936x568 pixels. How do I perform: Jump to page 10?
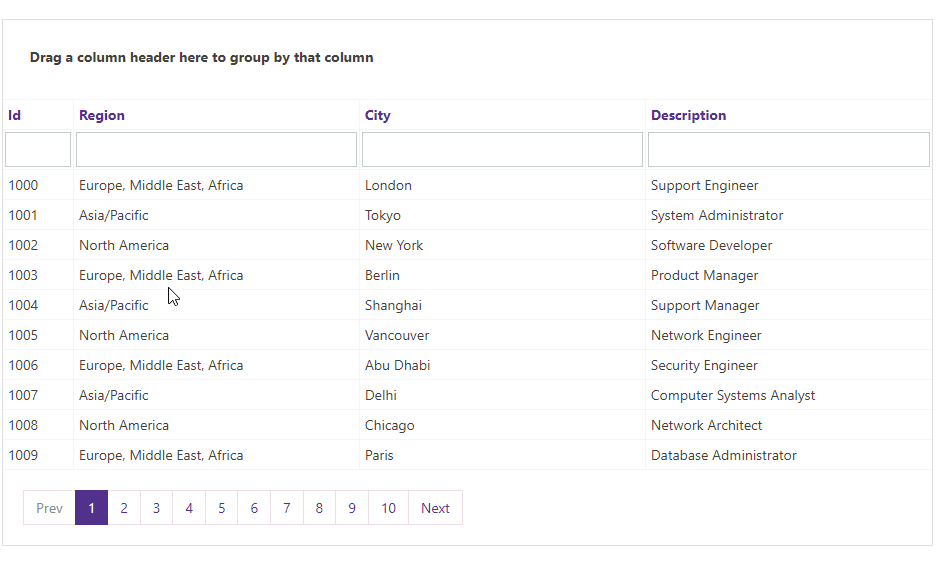point(388,508)
